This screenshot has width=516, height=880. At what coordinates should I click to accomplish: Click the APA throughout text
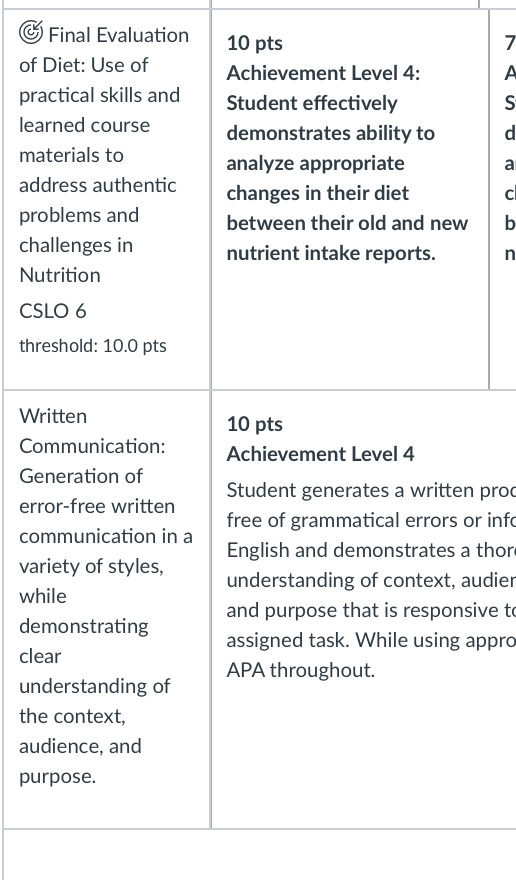coord(300,670)
